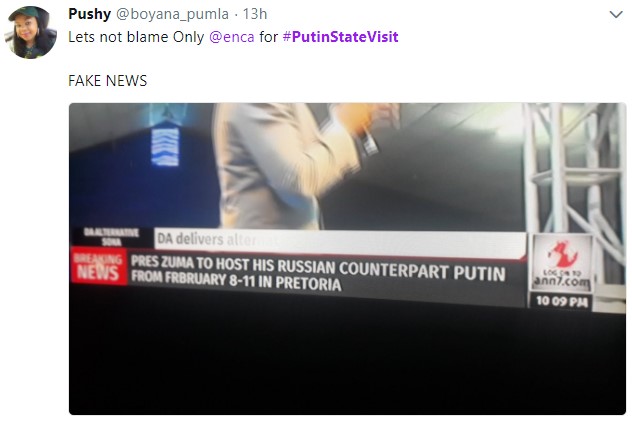Screen dimensions: 632x421
Task: Click the 'DA delivers' white headline strip
Action: (340, 243)
